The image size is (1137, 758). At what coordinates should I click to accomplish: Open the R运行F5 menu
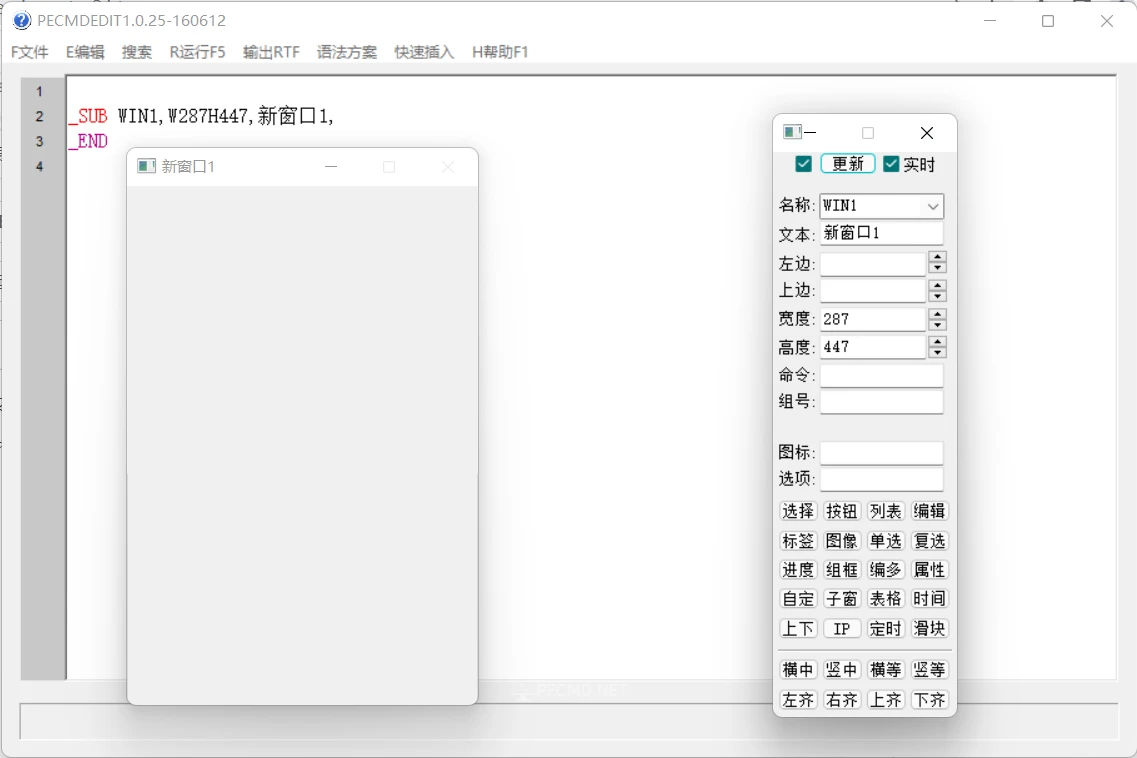tap(197, 52)
